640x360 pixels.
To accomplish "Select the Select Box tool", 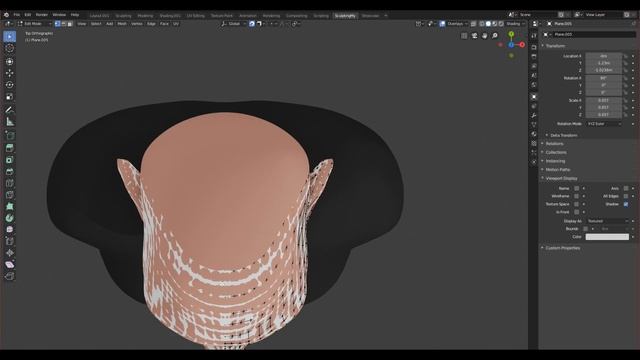I will point(10,36).
